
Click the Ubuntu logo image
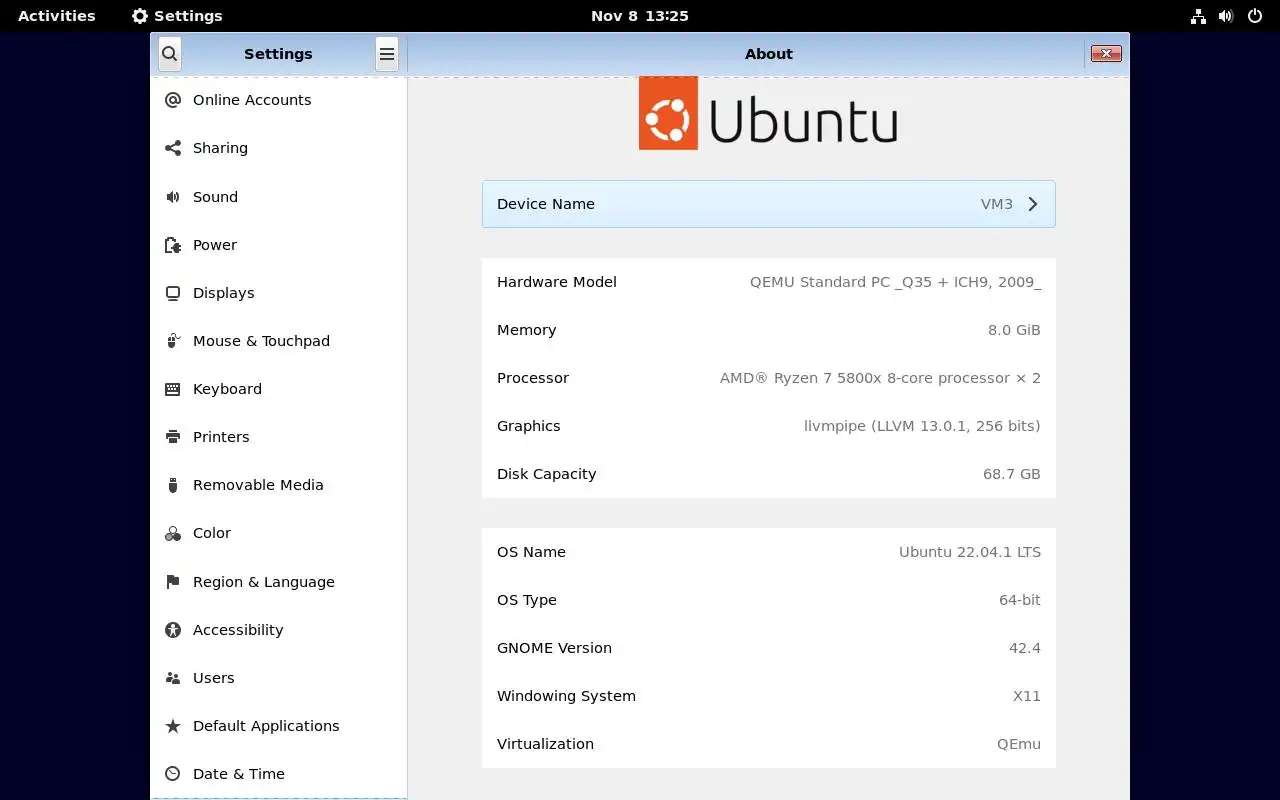[768, 113]
